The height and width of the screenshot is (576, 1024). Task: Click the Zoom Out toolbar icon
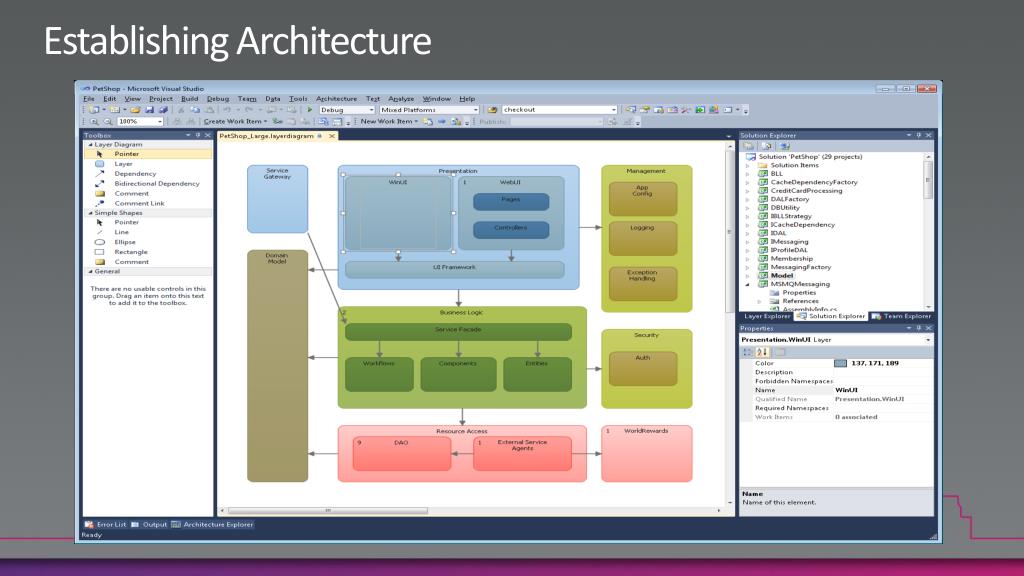[108, 121]
